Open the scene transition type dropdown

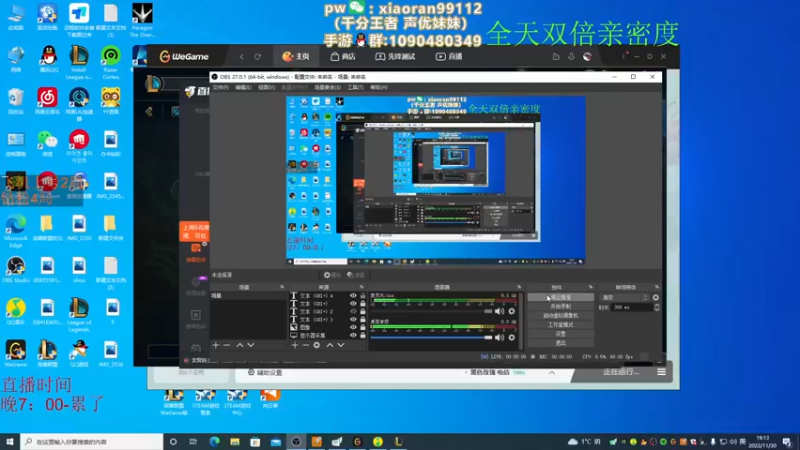(624, 297)
